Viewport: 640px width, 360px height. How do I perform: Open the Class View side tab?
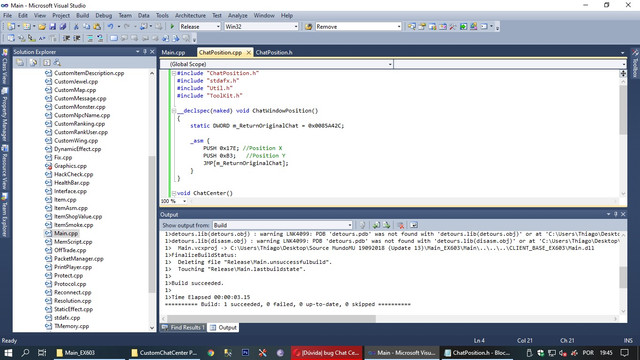[4, 68]
